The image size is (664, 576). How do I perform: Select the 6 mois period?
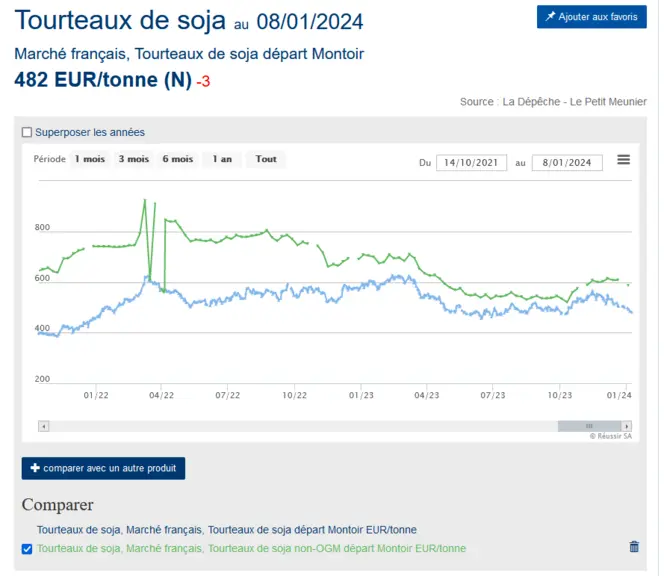click(178, 159)
